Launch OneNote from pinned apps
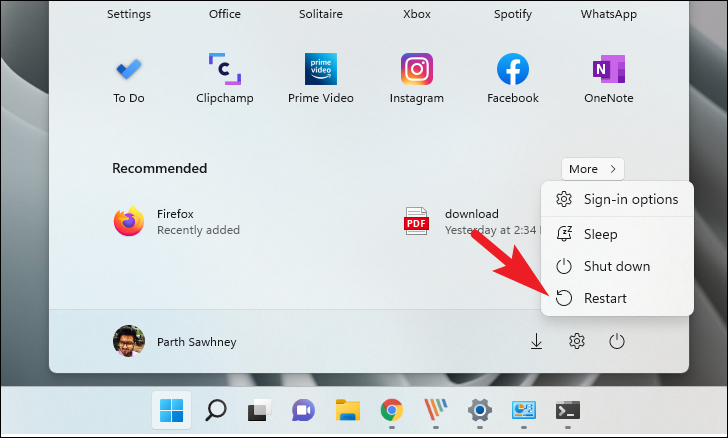The image size is (728, 438). 609,79
